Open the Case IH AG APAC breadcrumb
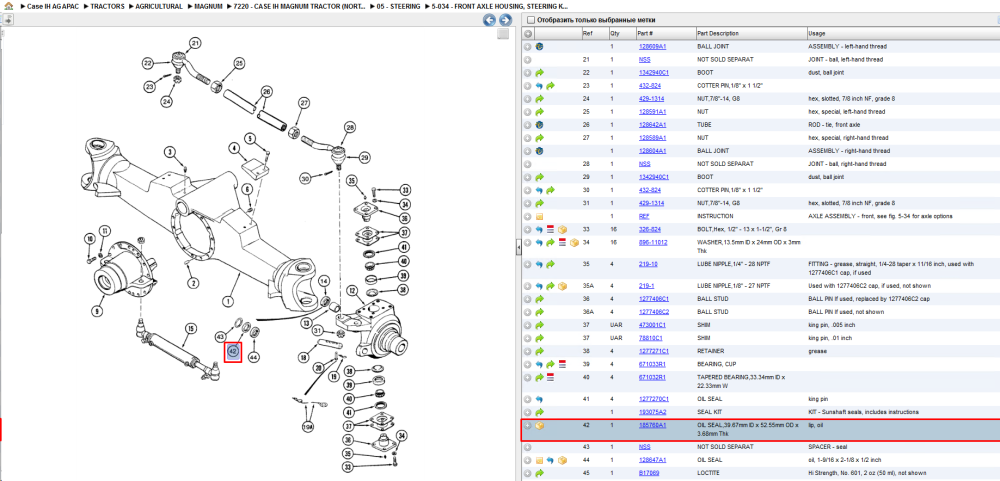 click(x=54, y=6)
